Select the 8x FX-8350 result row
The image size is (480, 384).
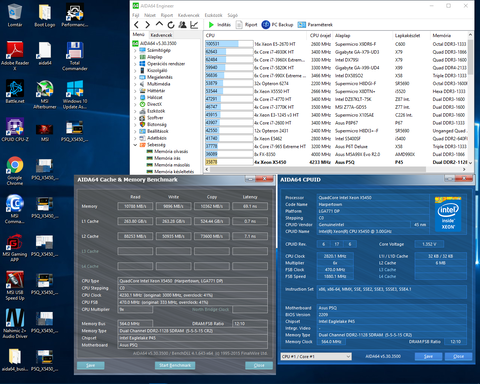(x=336, y=154)
